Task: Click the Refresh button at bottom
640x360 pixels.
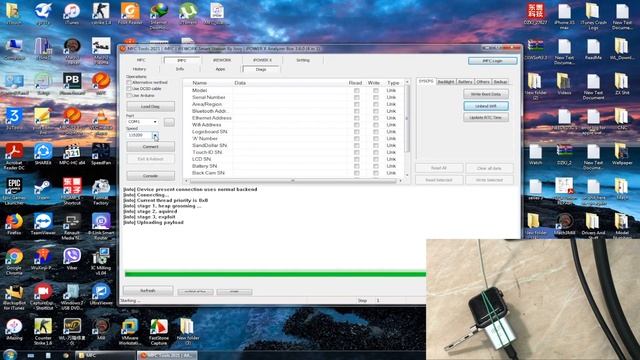Action: 148,291
